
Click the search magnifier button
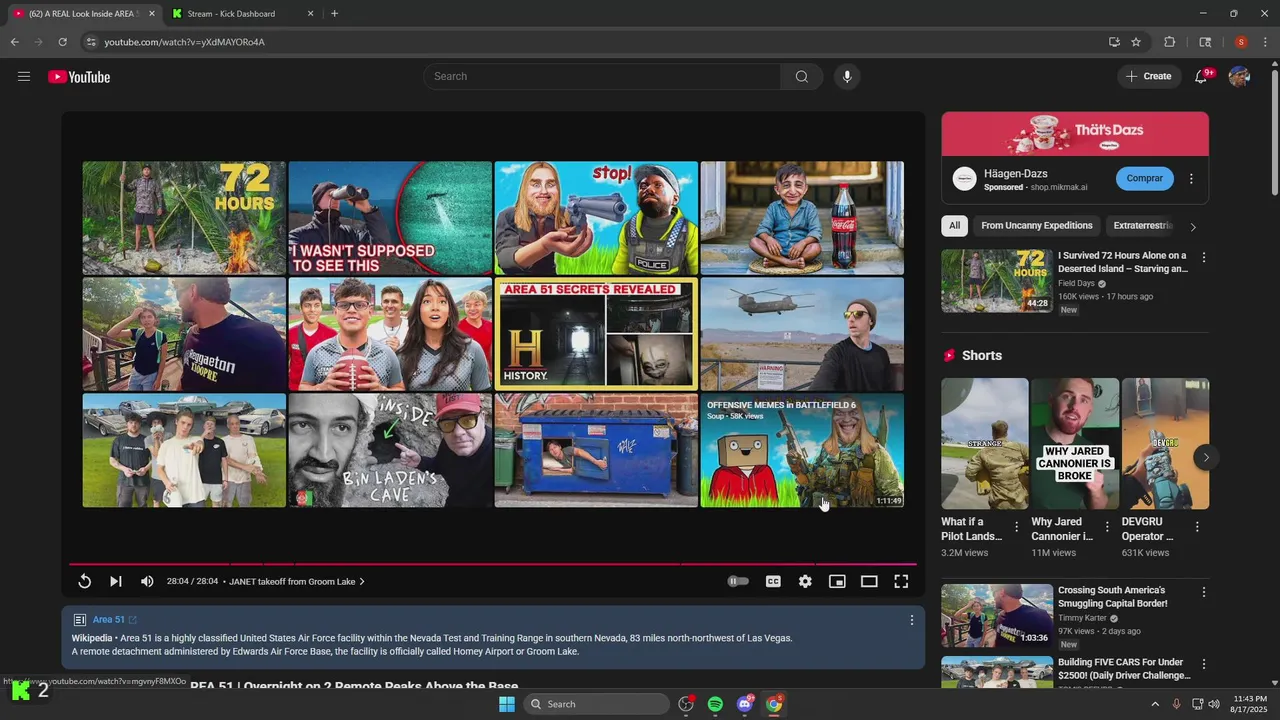(802, 77)
